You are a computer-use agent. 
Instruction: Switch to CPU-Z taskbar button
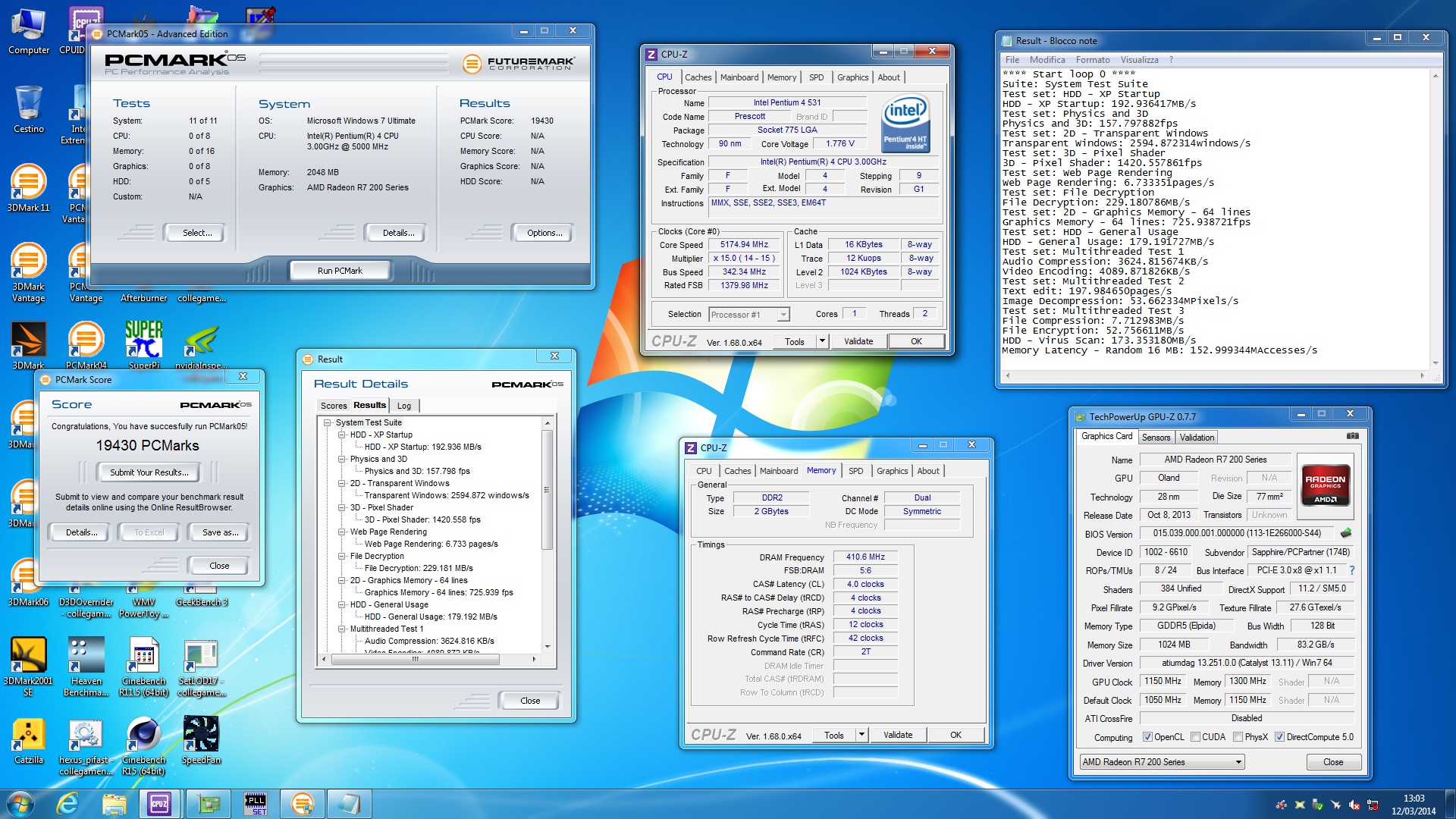[x=159, y=803]
